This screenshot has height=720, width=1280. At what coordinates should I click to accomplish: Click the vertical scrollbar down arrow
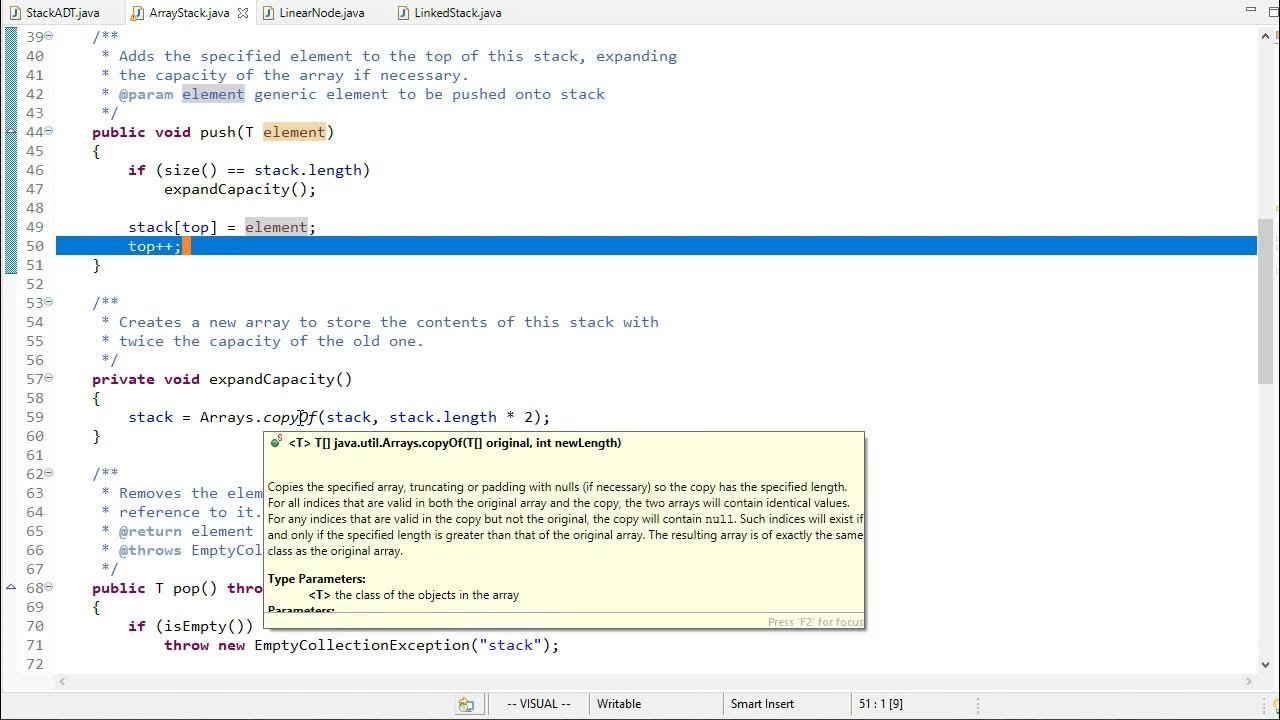tap(1265, 664)
